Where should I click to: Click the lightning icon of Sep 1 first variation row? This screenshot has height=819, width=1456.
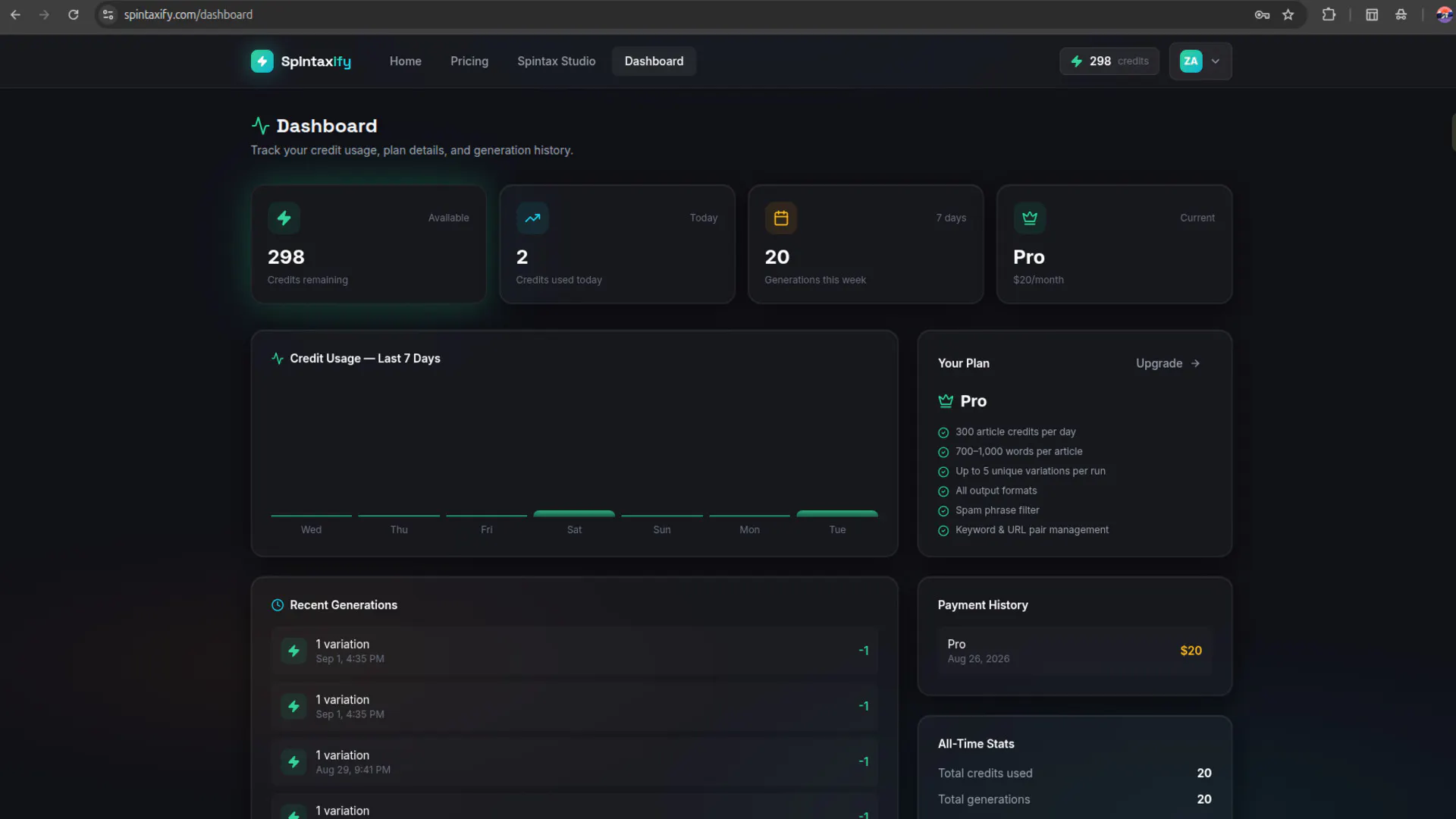pyautogui.click(x=293, y=651)
